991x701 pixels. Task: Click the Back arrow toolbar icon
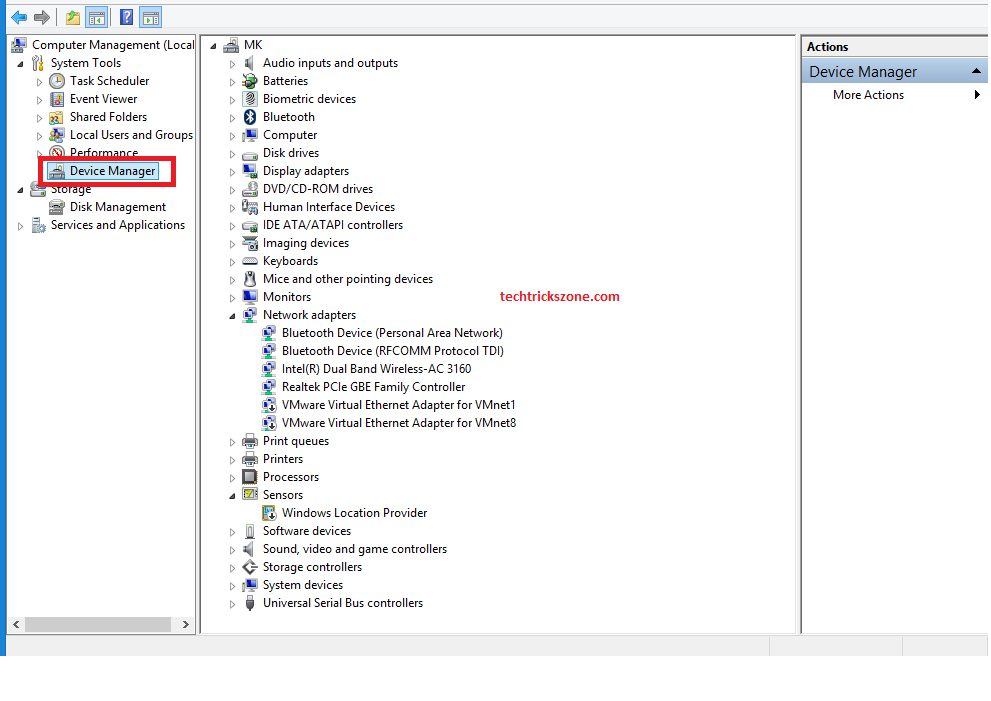(x=19, y=17)
